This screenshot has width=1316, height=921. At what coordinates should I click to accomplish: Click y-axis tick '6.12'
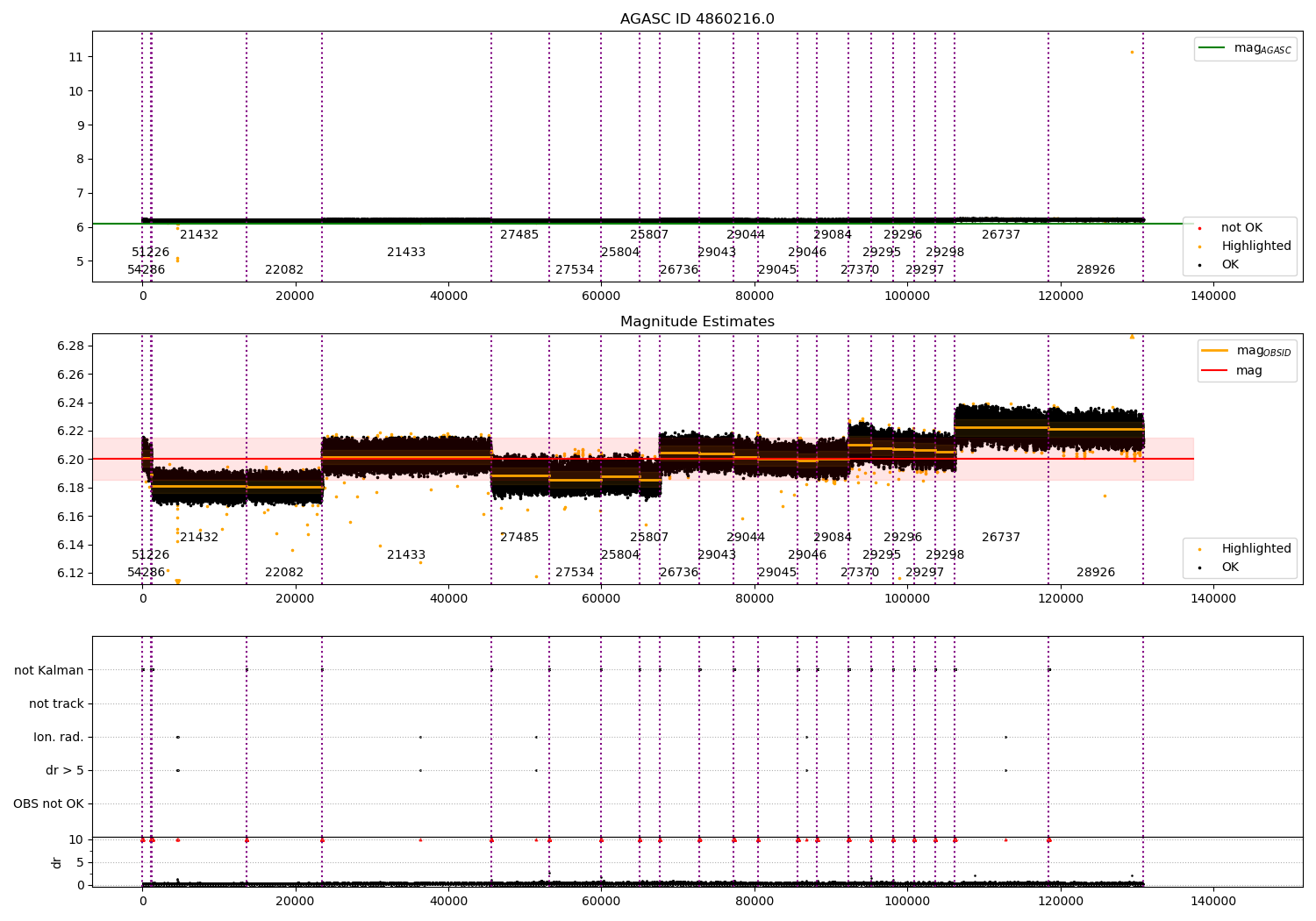[70, 573]
